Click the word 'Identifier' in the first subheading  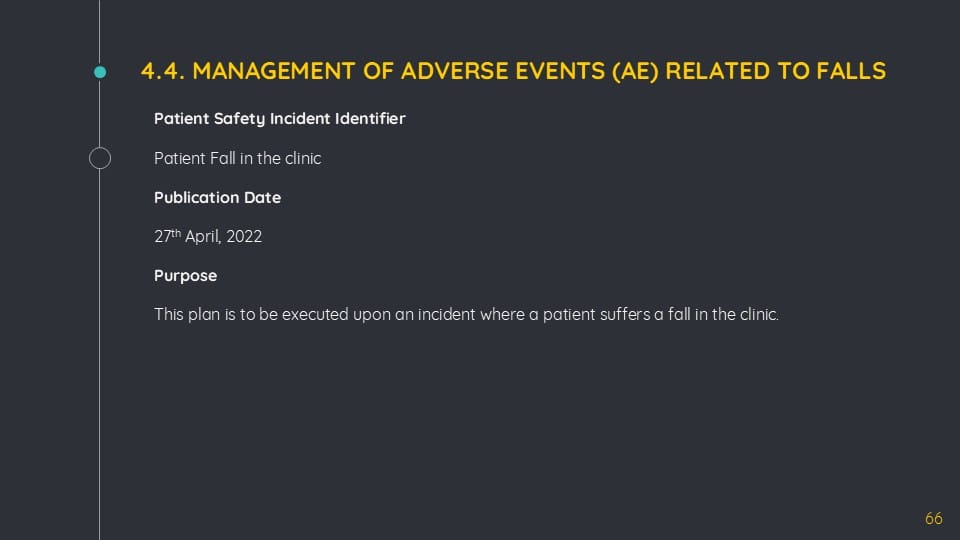coord(370,119)
